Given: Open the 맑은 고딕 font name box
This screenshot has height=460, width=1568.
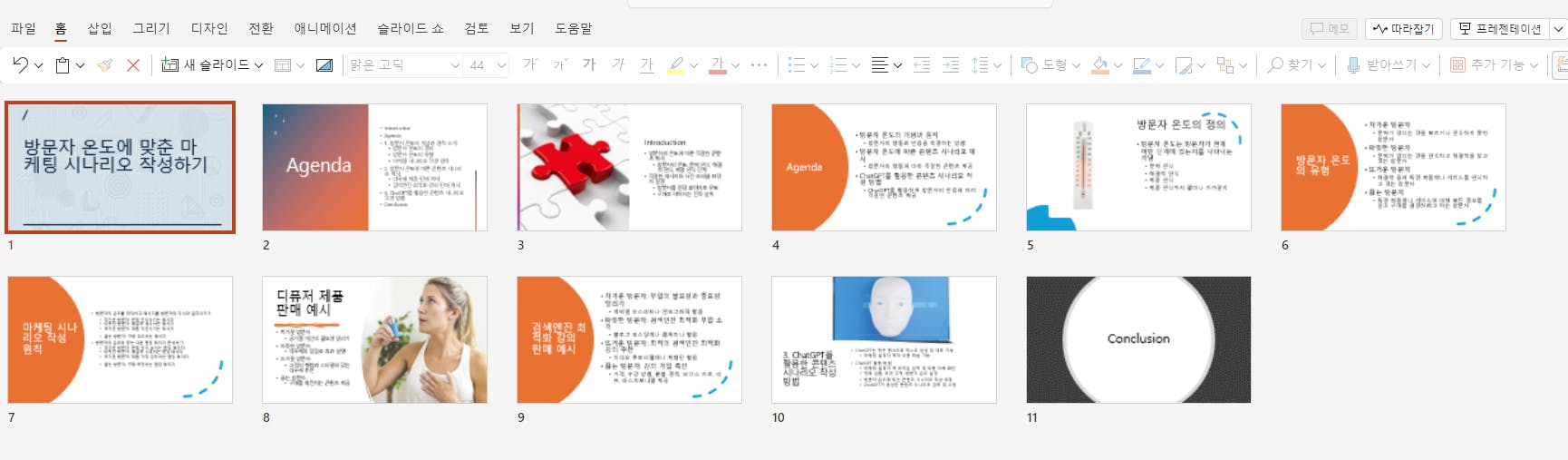Looking at the screenshot, I should pos(404,65).
